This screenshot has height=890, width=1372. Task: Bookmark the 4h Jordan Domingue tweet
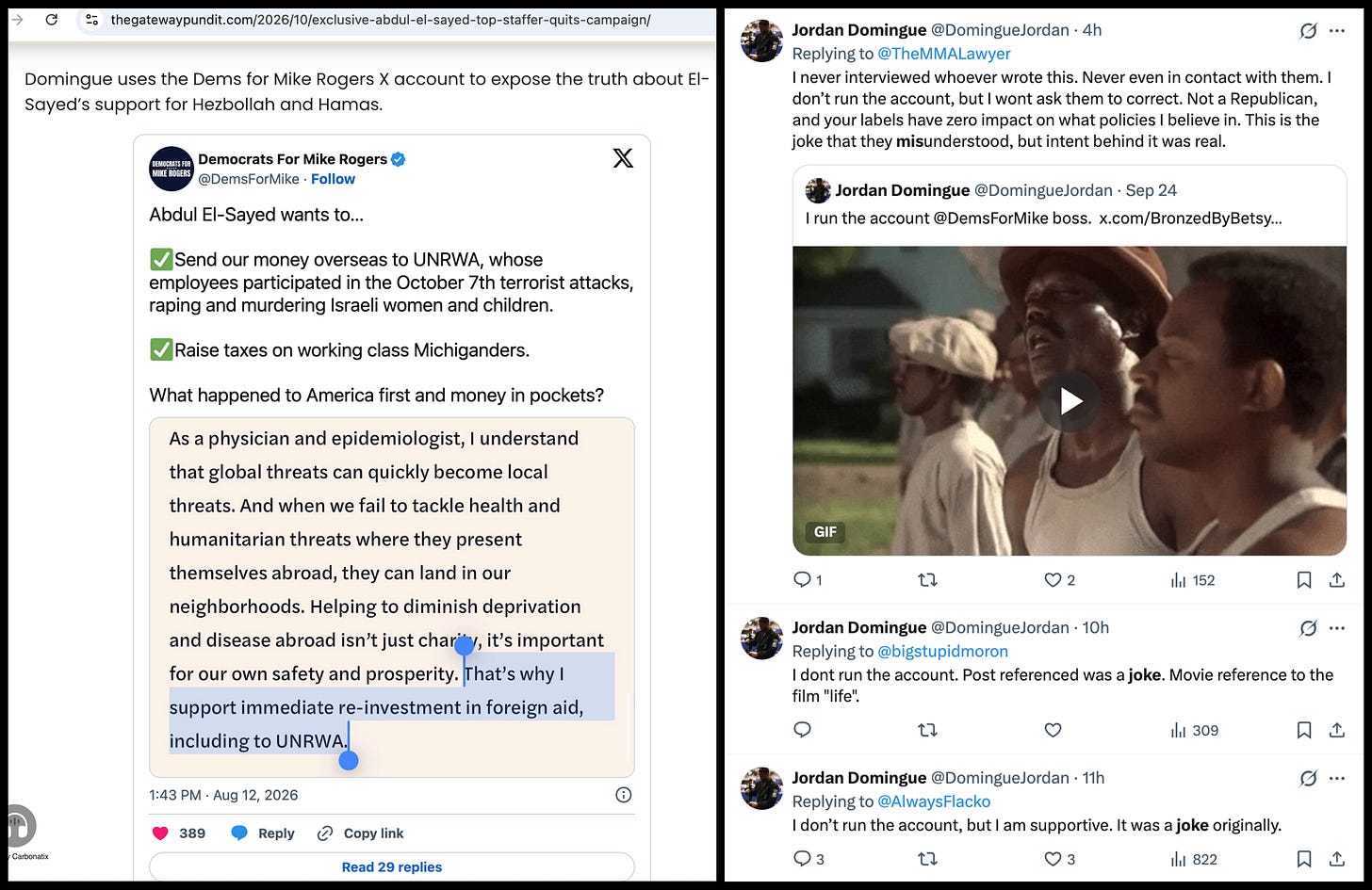[1304, 580]
